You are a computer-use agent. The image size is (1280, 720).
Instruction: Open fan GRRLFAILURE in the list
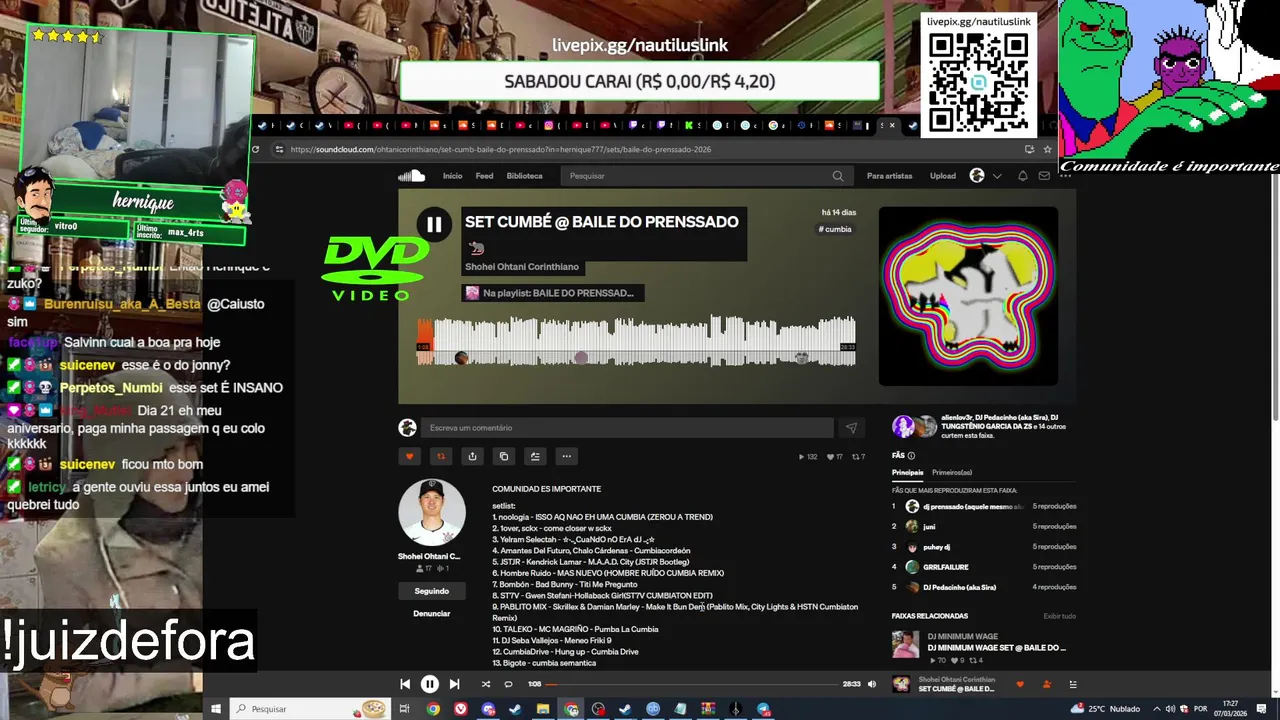point(944,567)
